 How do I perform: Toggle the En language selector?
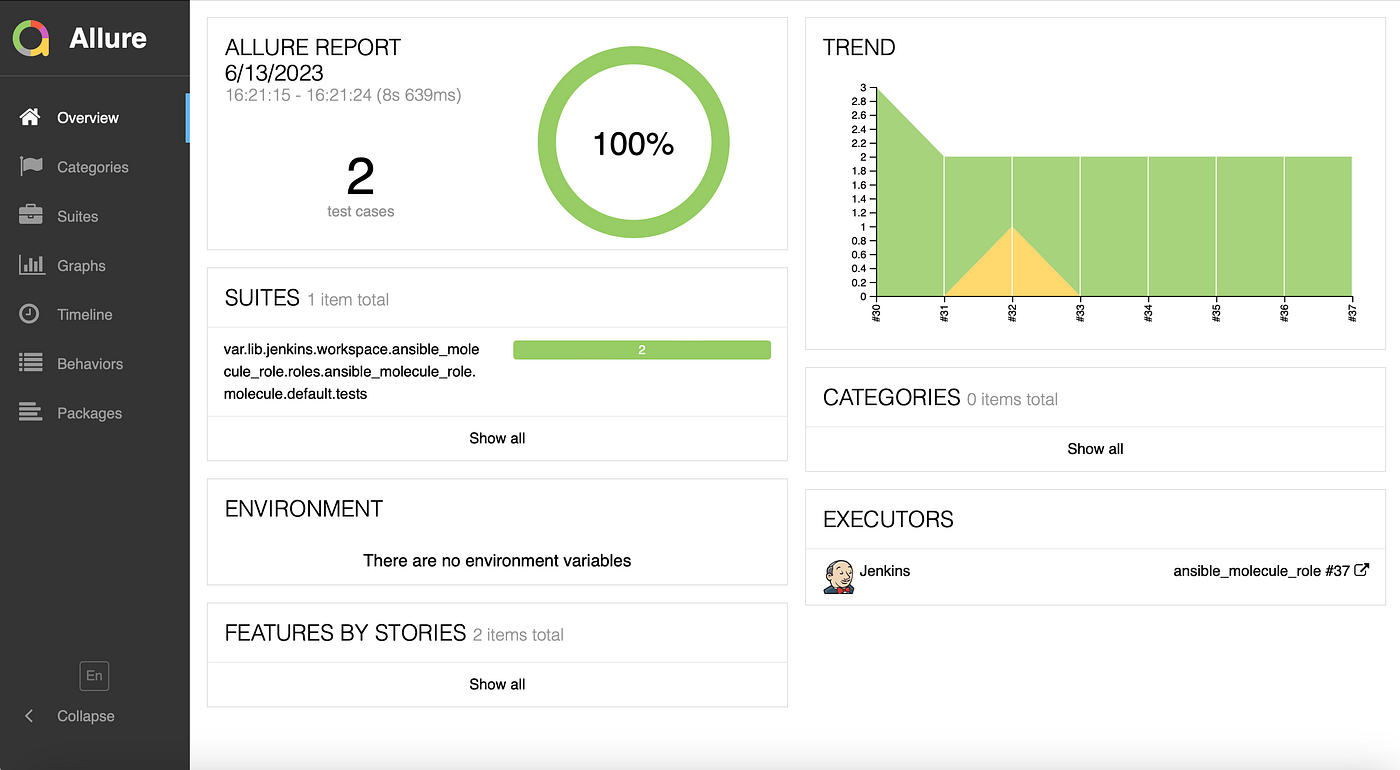(93, 676)
